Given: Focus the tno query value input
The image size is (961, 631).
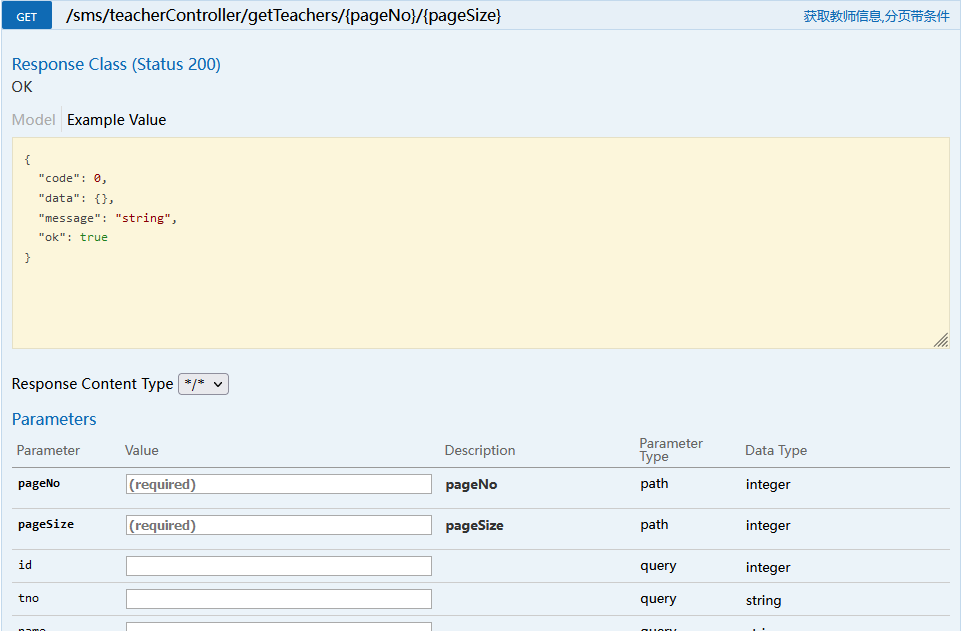Looking at the screenshot, I should tap(279, 599).
